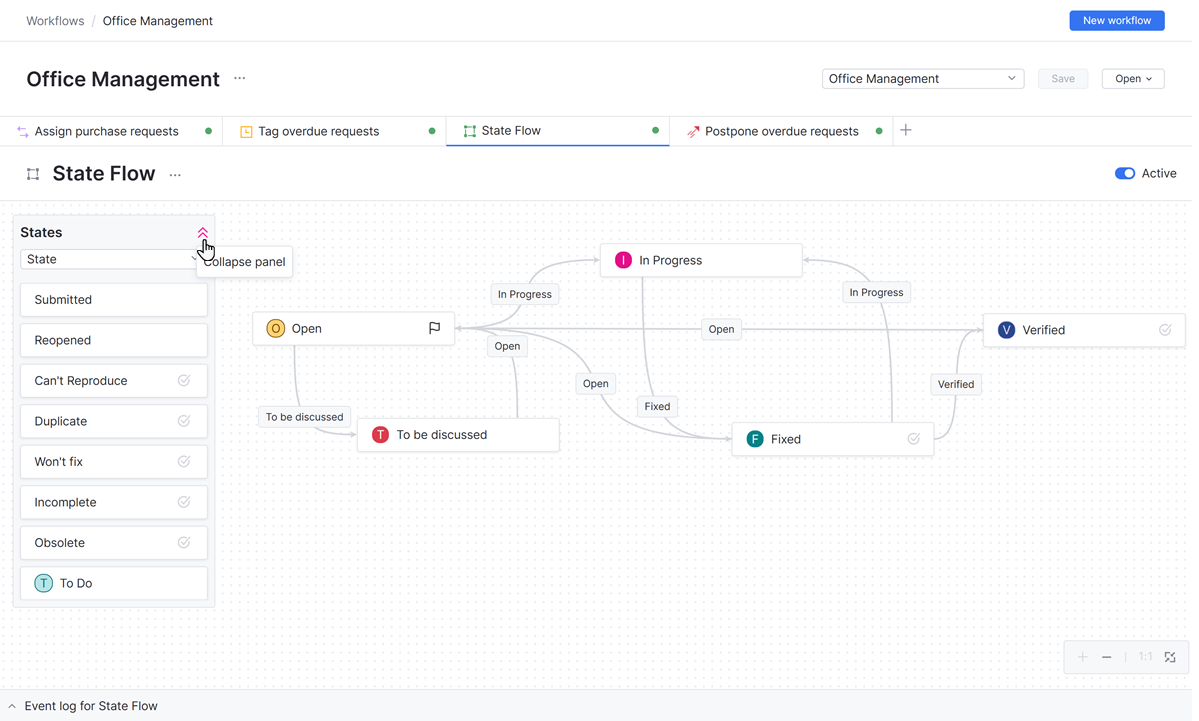The width and height of the screenshot is (1199, 721).
Task: Click the rocket icon on Postpone overdue requests tab
Action: 691,131
